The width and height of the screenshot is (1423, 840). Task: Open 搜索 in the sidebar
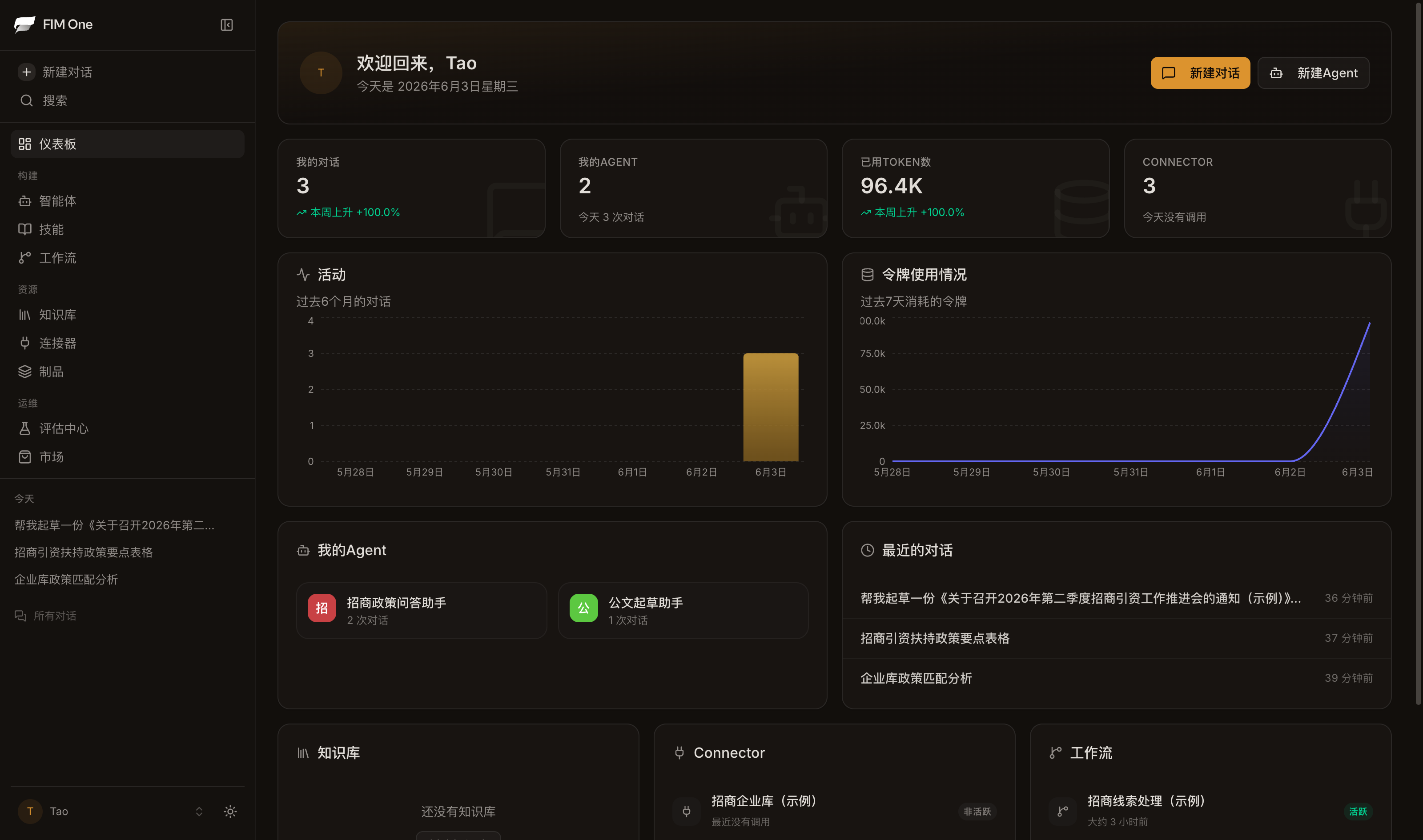128,100
